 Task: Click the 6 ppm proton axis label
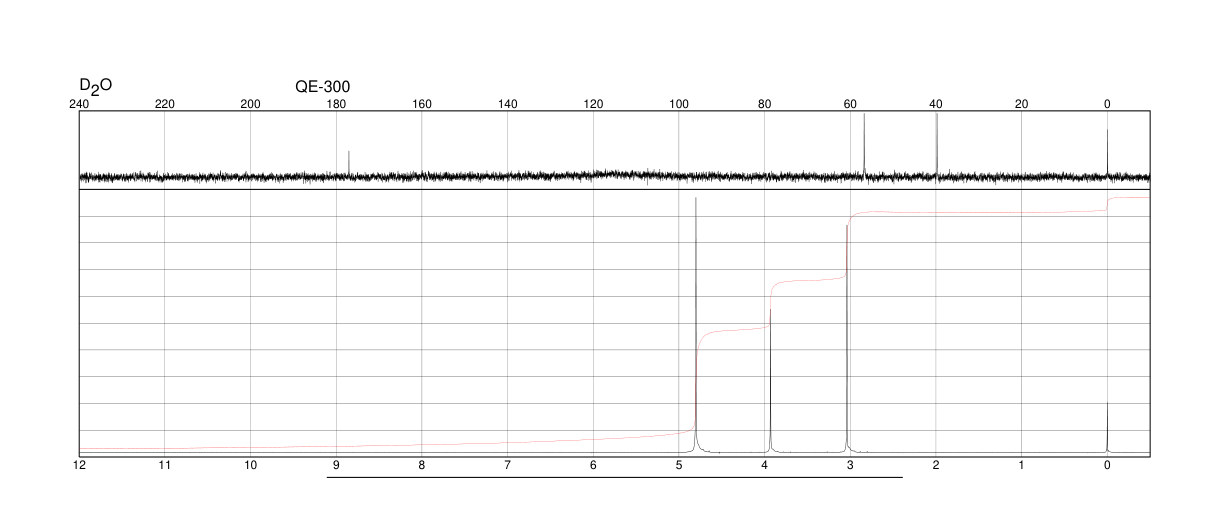(593, 466)
